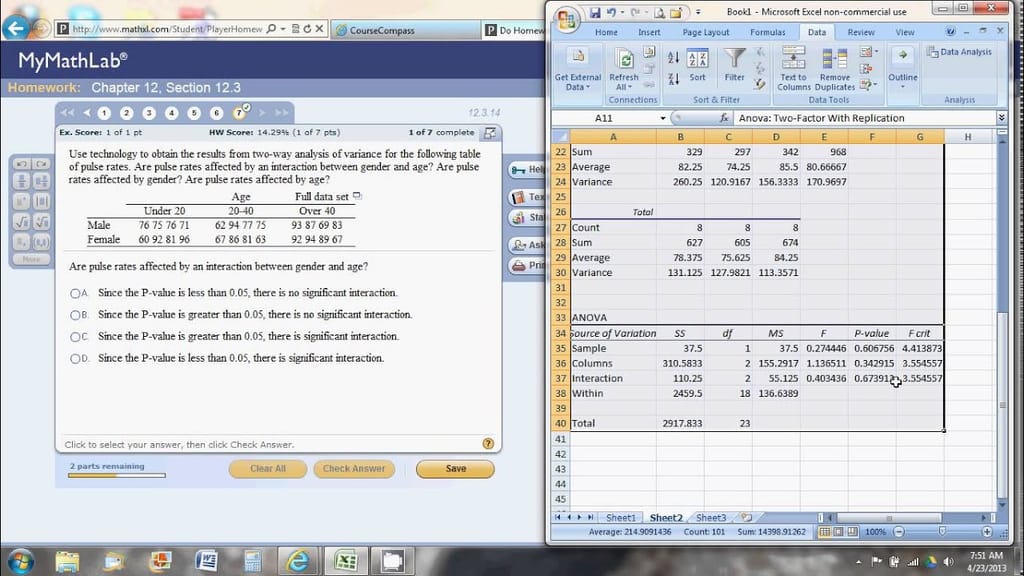Select the square root icon in math palette

(x=22, y=220)
